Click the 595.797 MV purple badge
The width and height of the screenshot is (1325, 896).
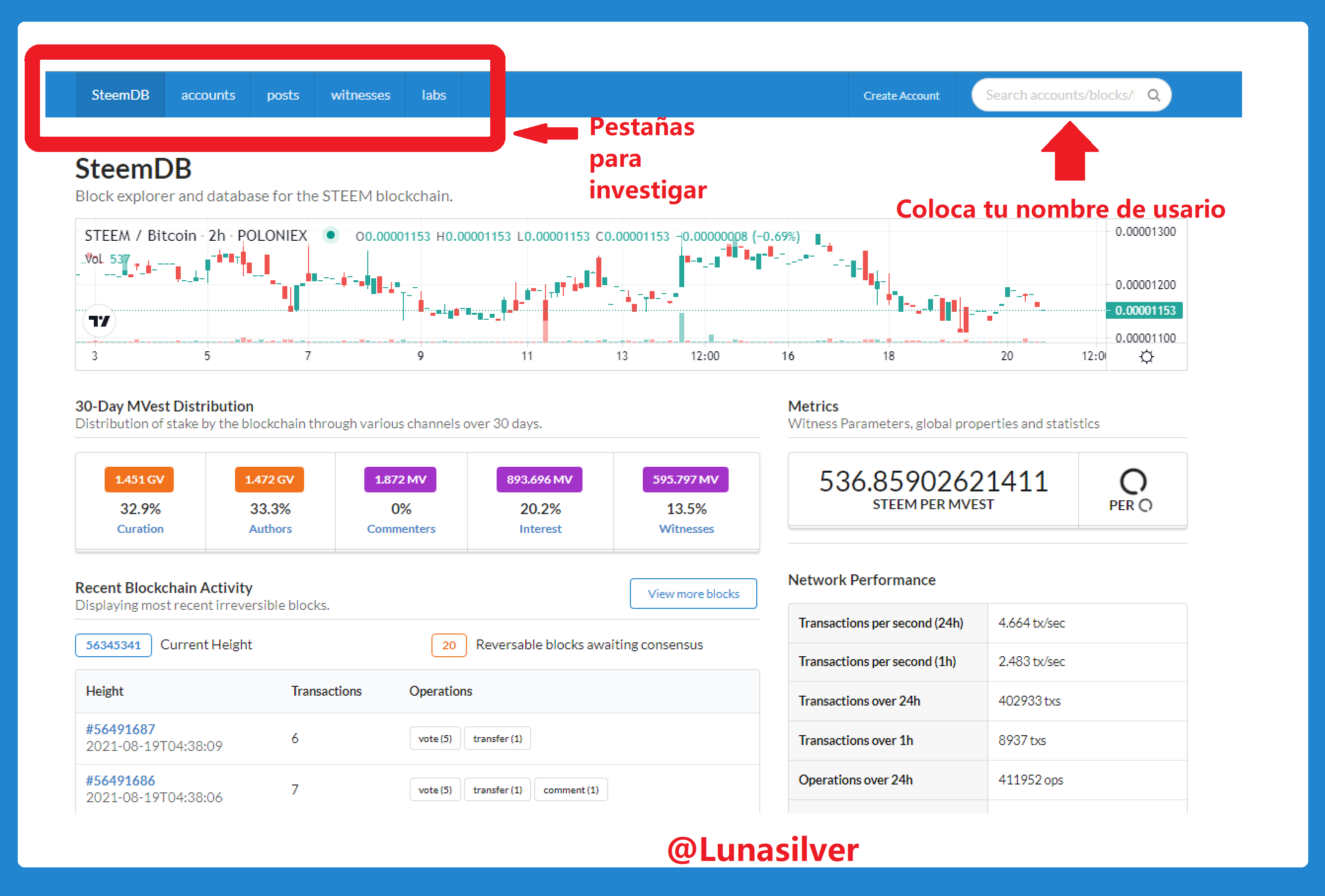coord(685,480)
